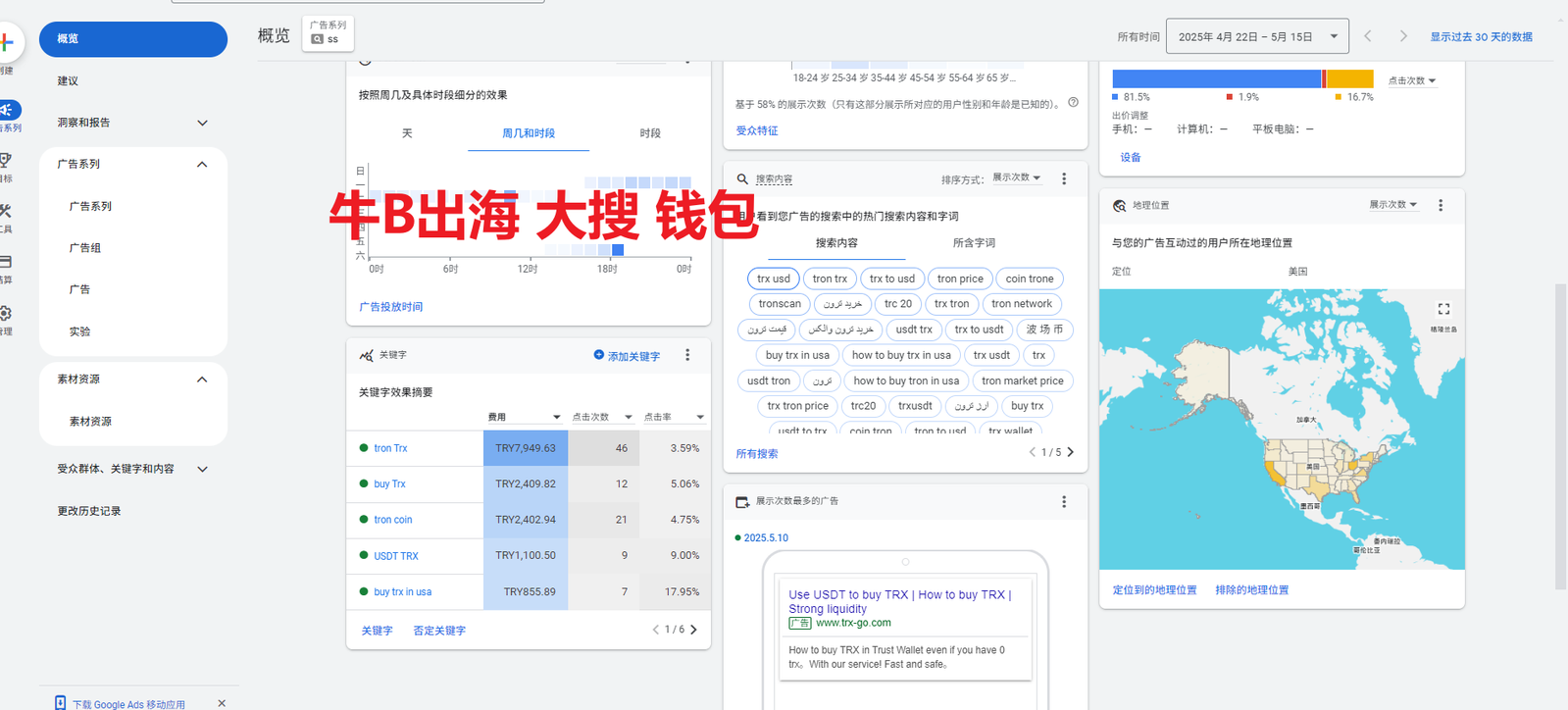1568x710 pixels.
Task: Open the date range dropdown
Action: [x=1257, y=36]
